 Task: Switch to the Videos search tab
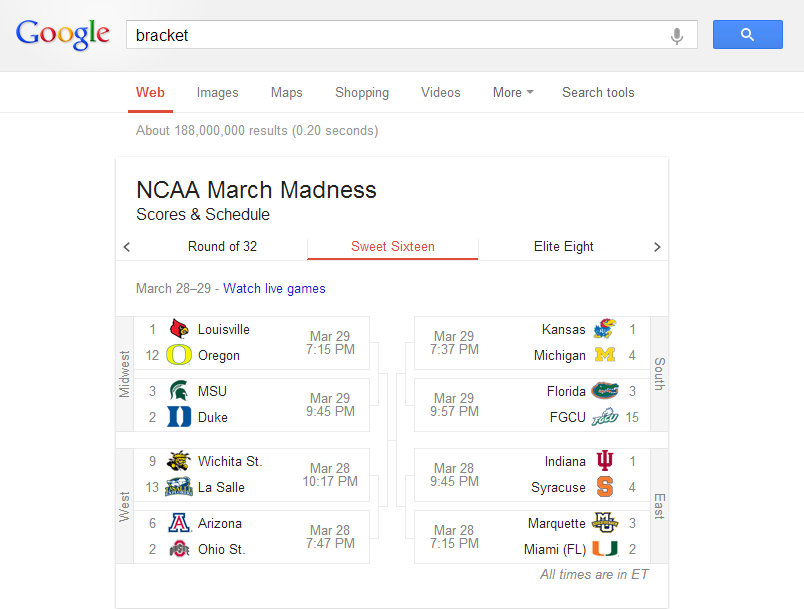(x=440, y=92)
